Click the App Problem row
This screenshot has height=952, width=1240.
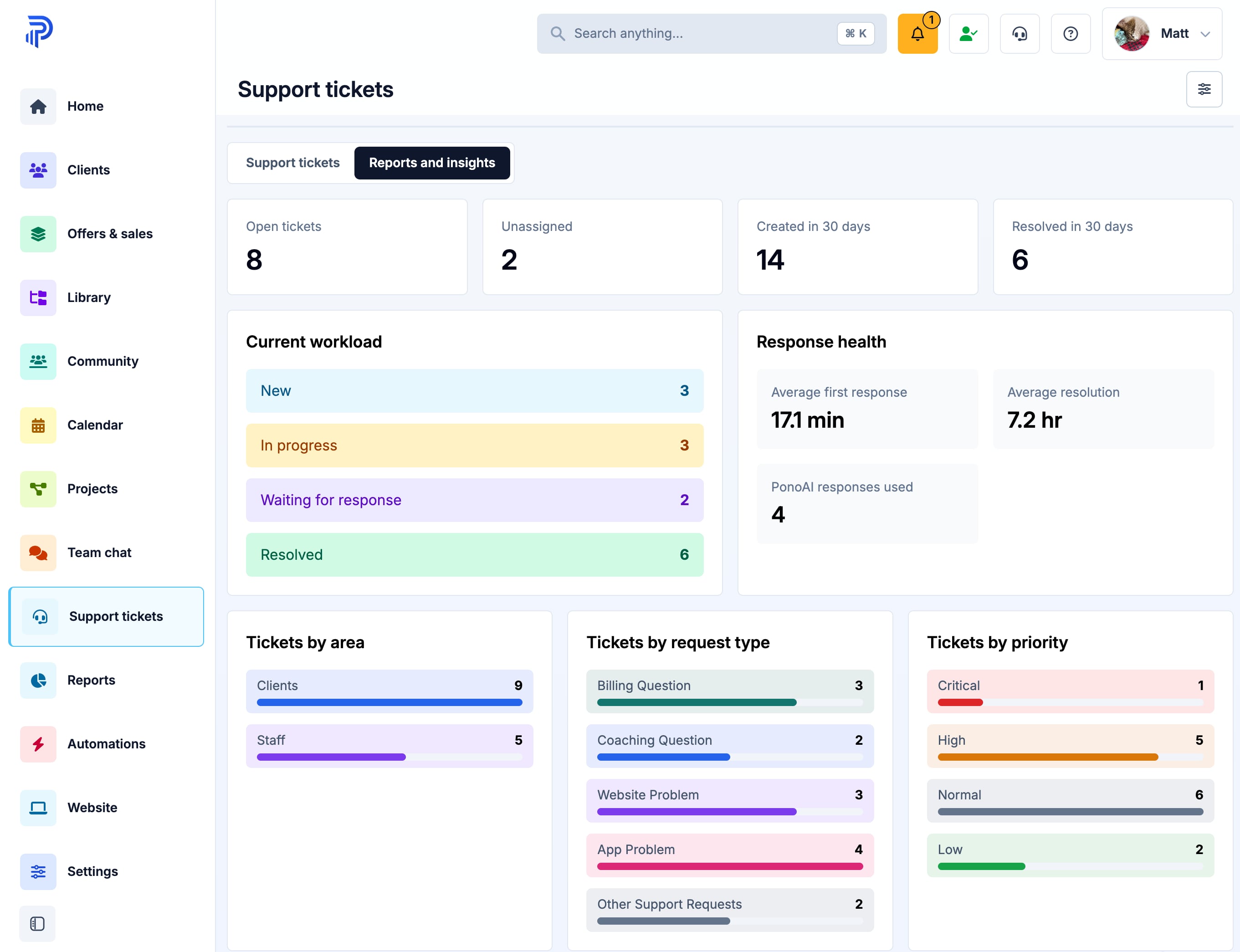729,855
